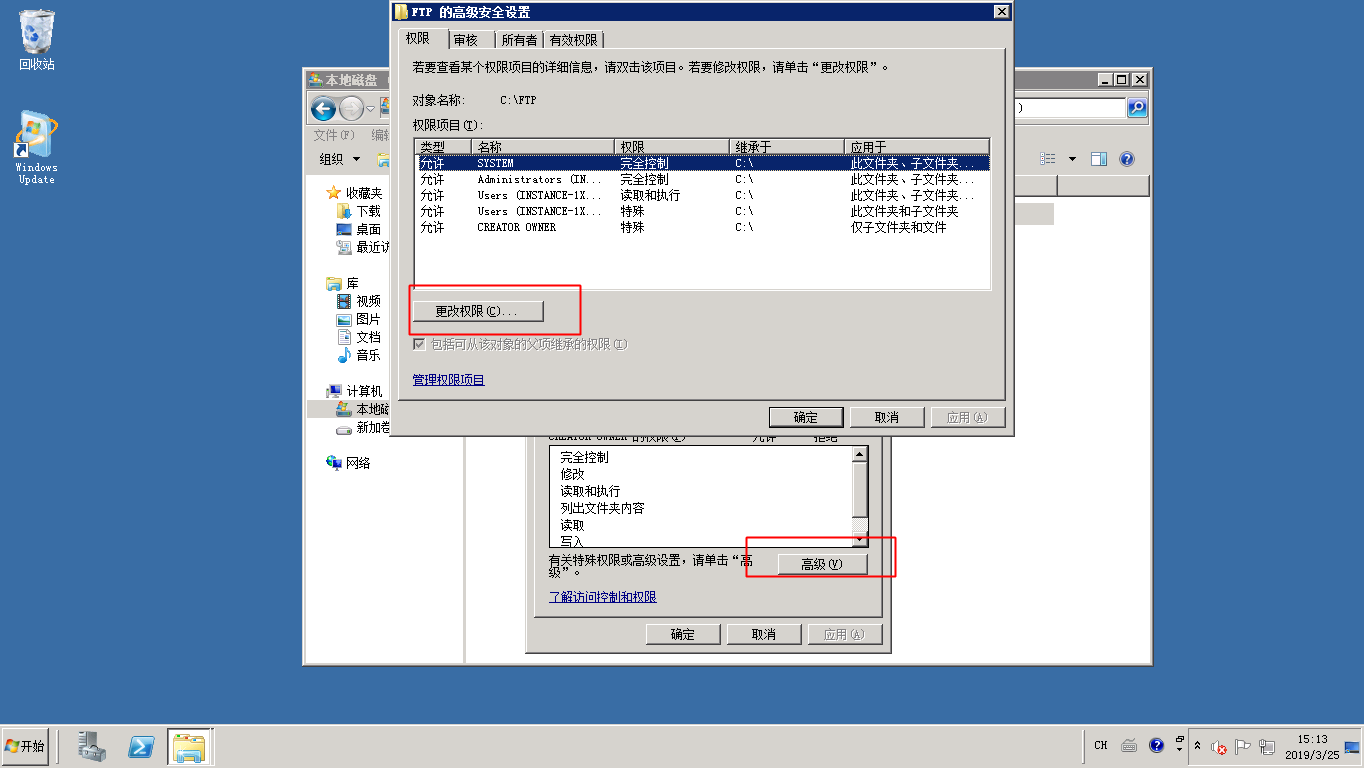Click the Explorer help question mark icon

coord(1127,159)
